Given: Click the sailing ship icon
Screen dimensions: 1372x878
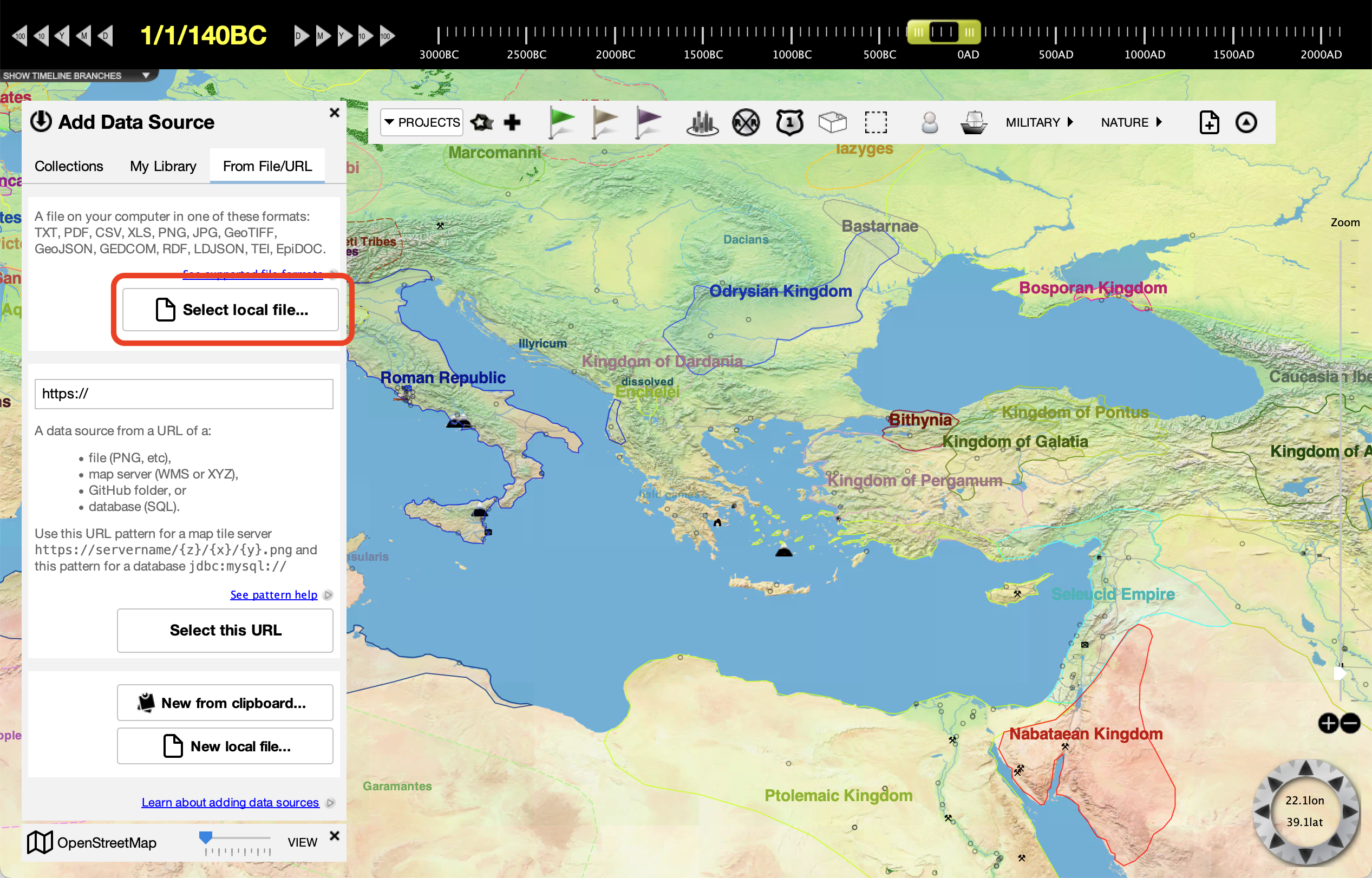Looking at the screenshot, I should [973, 122].
